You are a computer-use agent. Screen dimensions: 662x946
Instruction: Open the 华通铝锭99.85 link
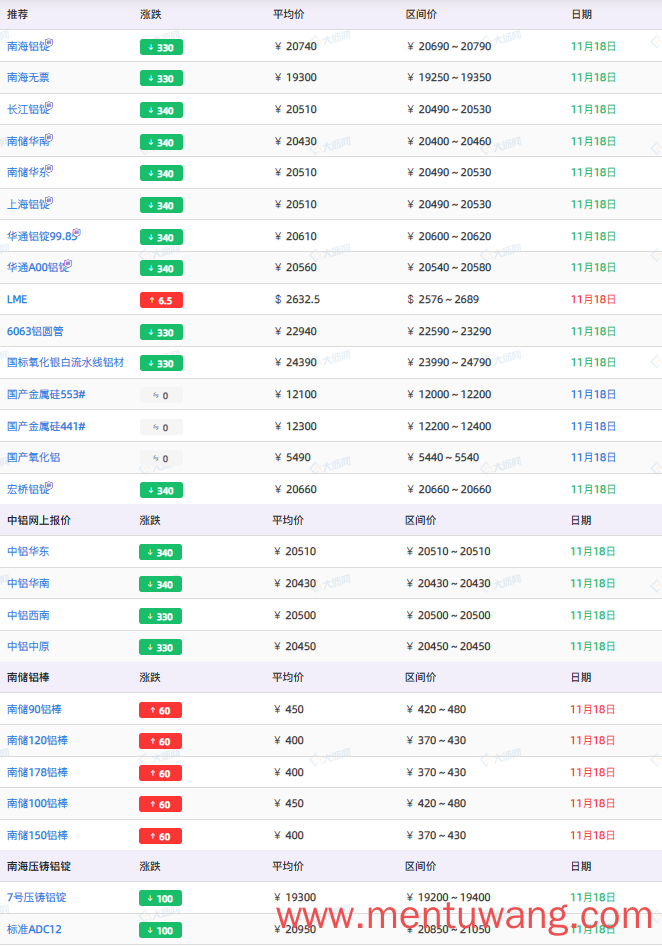click(x=40, y=236)
